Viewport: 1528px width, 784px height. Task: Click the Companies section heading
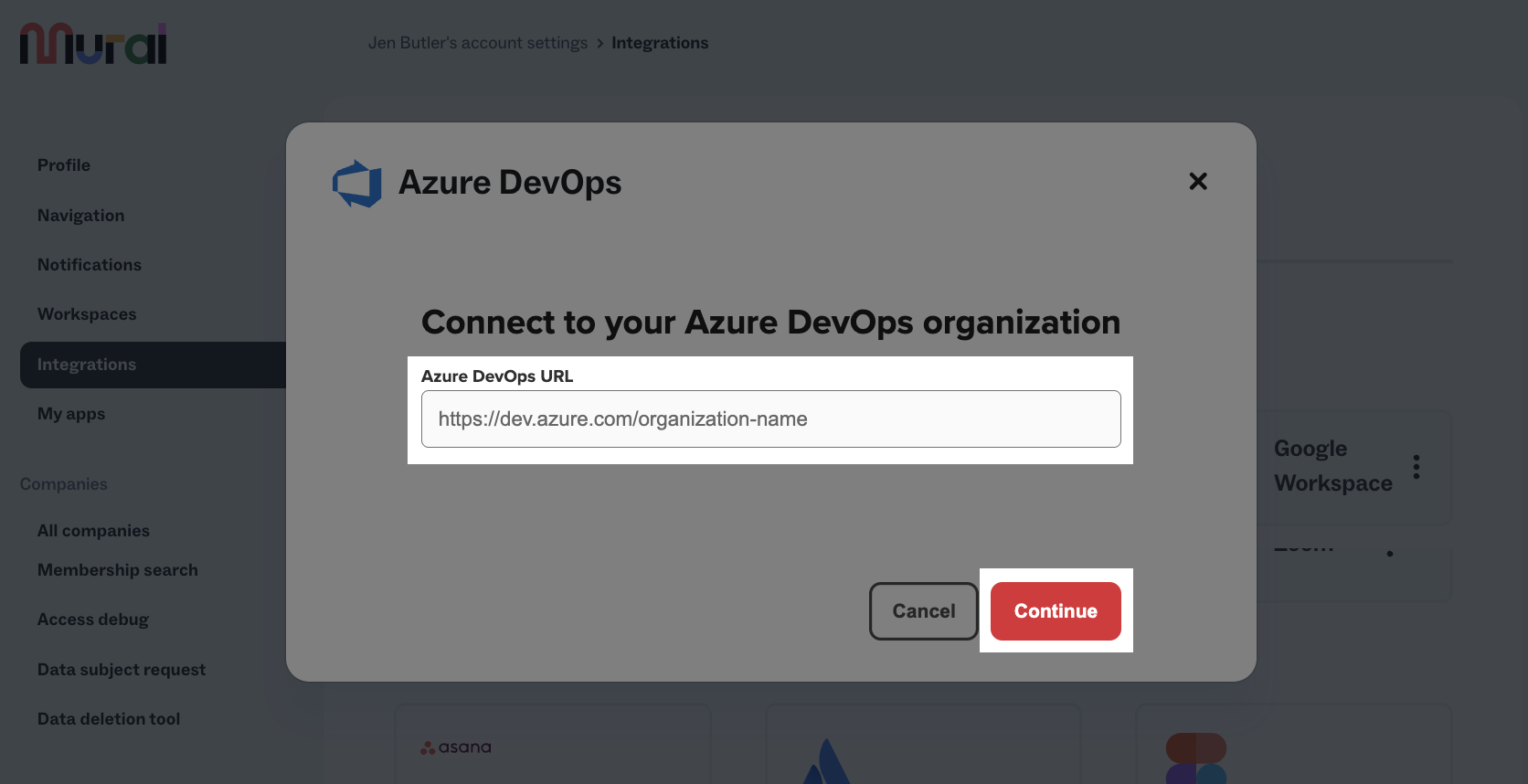coord(64,484)
